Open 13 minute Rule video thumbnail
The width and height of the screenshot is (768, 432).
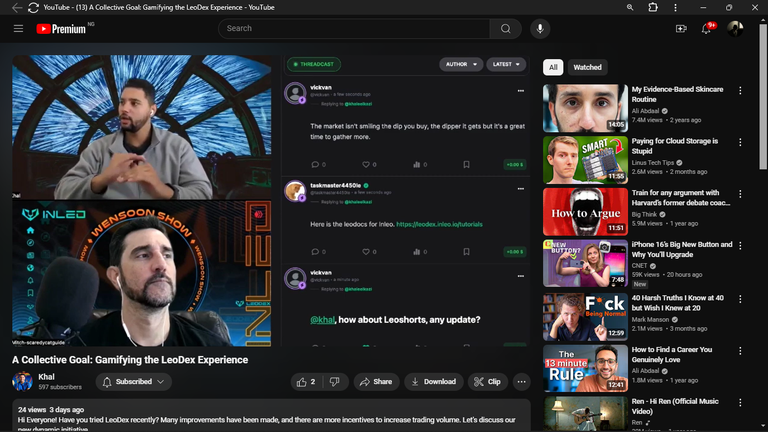click(585, 368)
